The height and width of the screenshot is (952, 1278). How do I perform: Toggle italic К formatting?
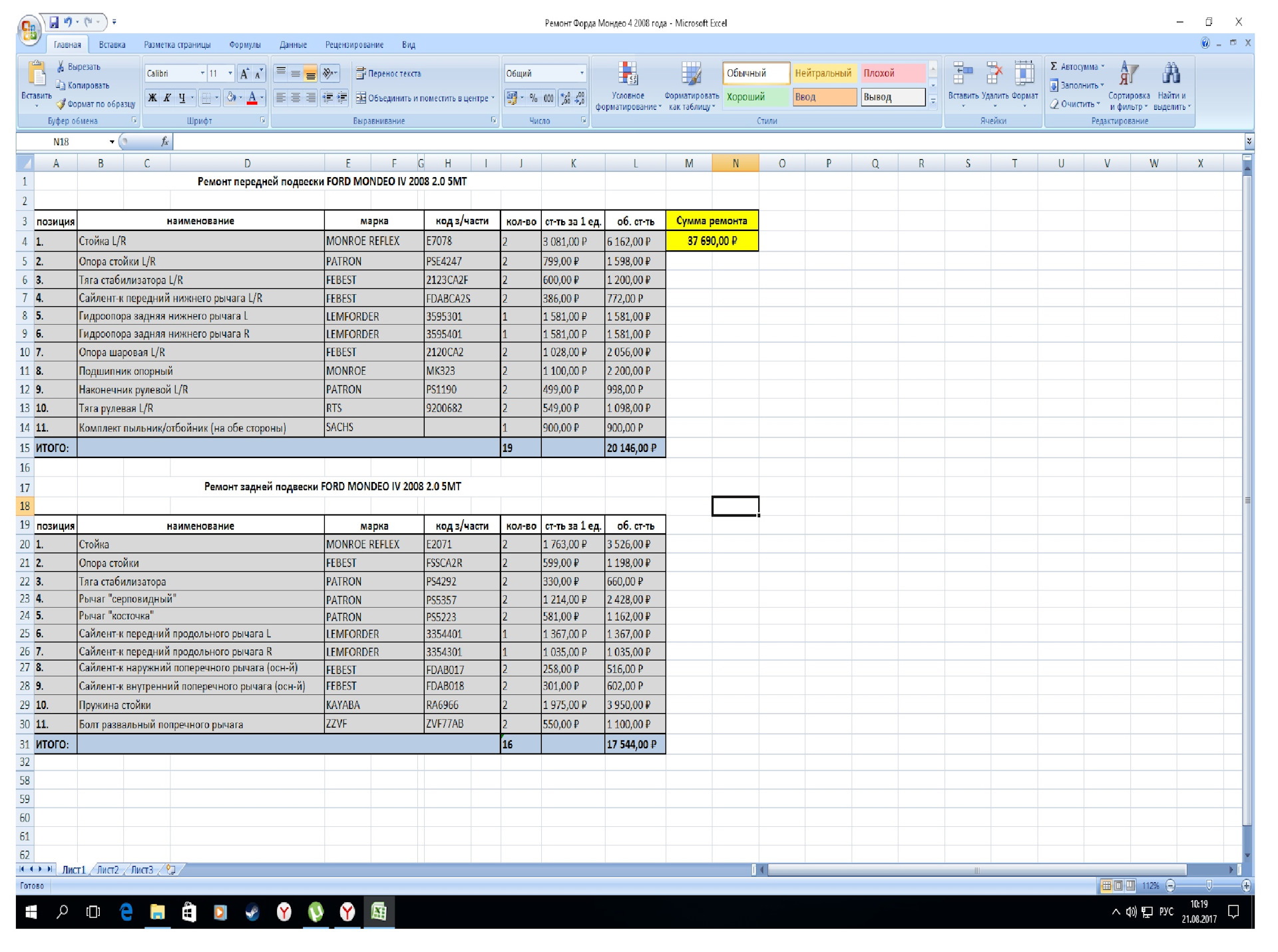[167, 98]
